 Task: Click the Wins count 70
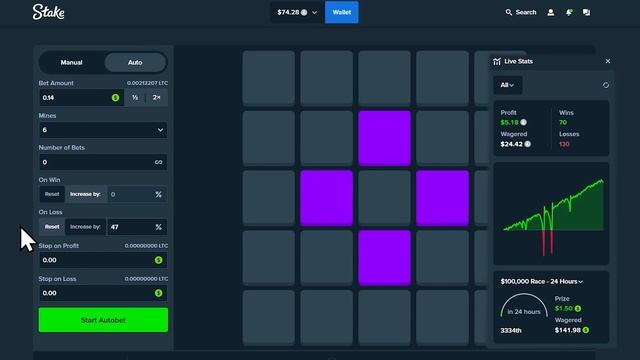point(563,122)
